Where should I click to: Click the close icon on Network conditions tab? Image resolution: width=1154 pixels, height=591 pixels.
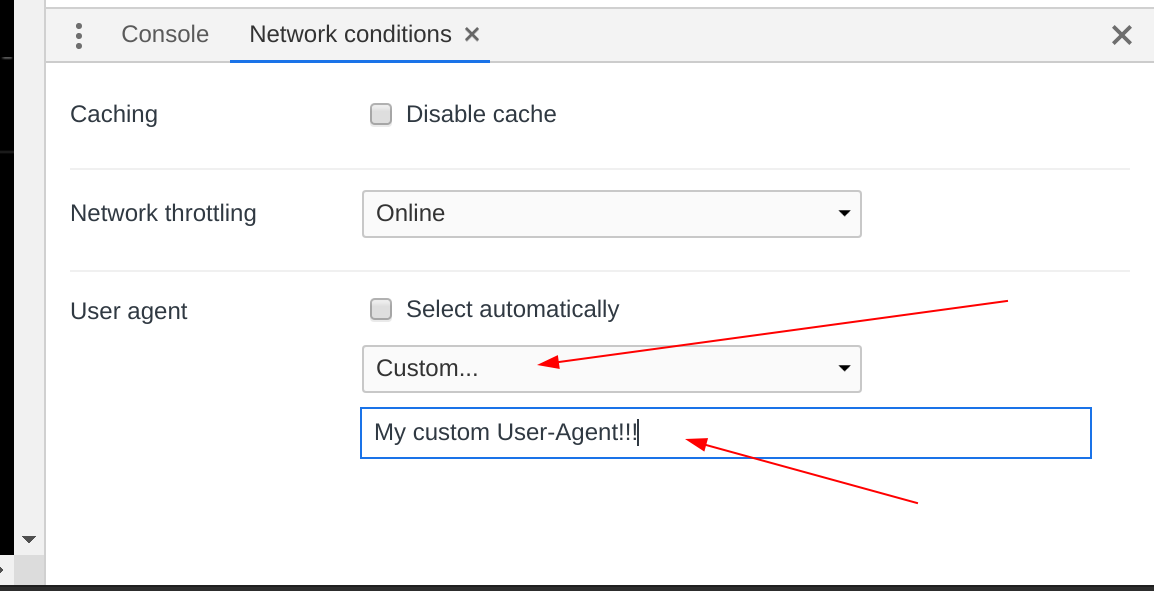click(x=471, y=34)
